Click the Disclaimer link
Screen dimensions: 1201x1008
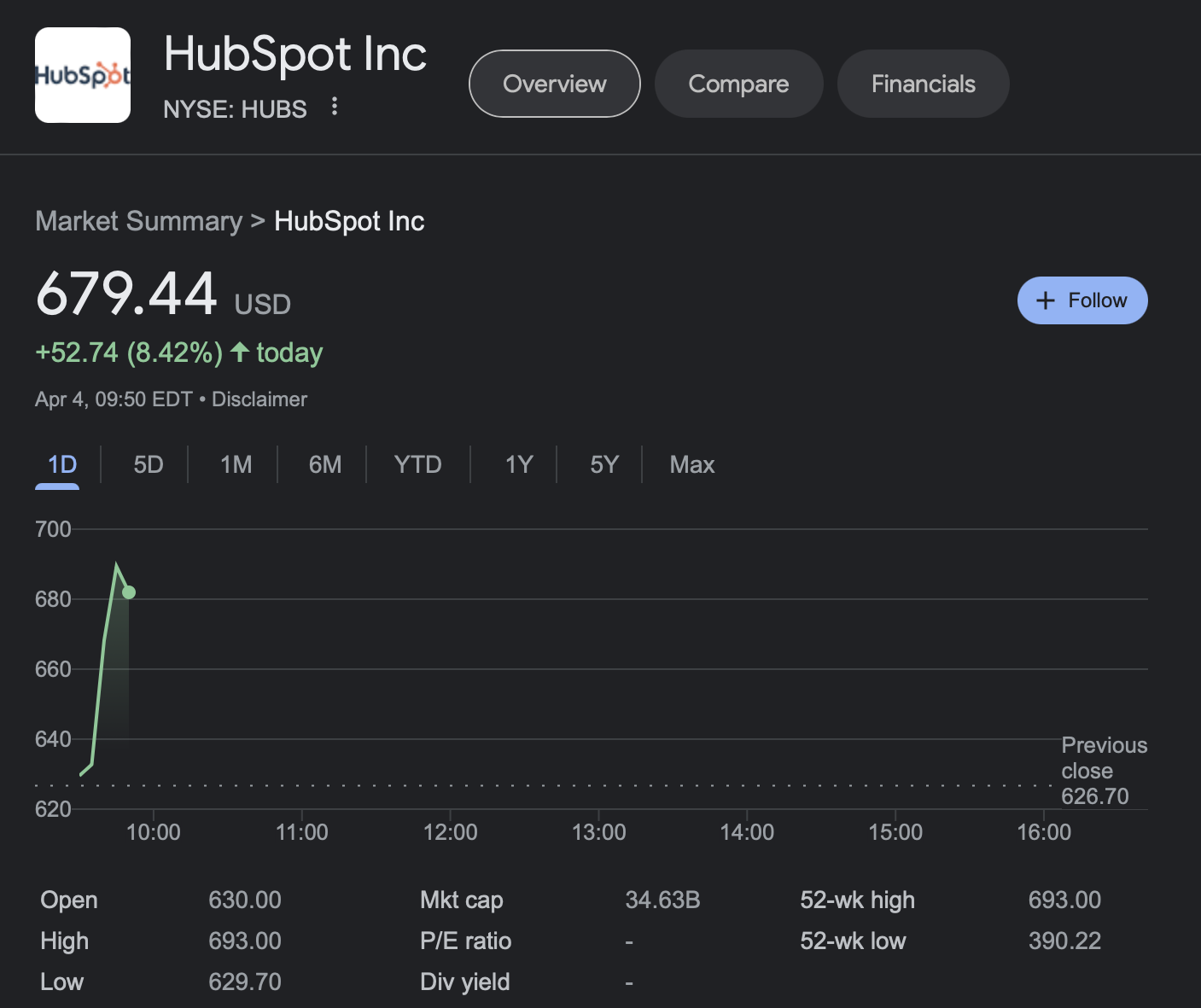tap(259, 399)
